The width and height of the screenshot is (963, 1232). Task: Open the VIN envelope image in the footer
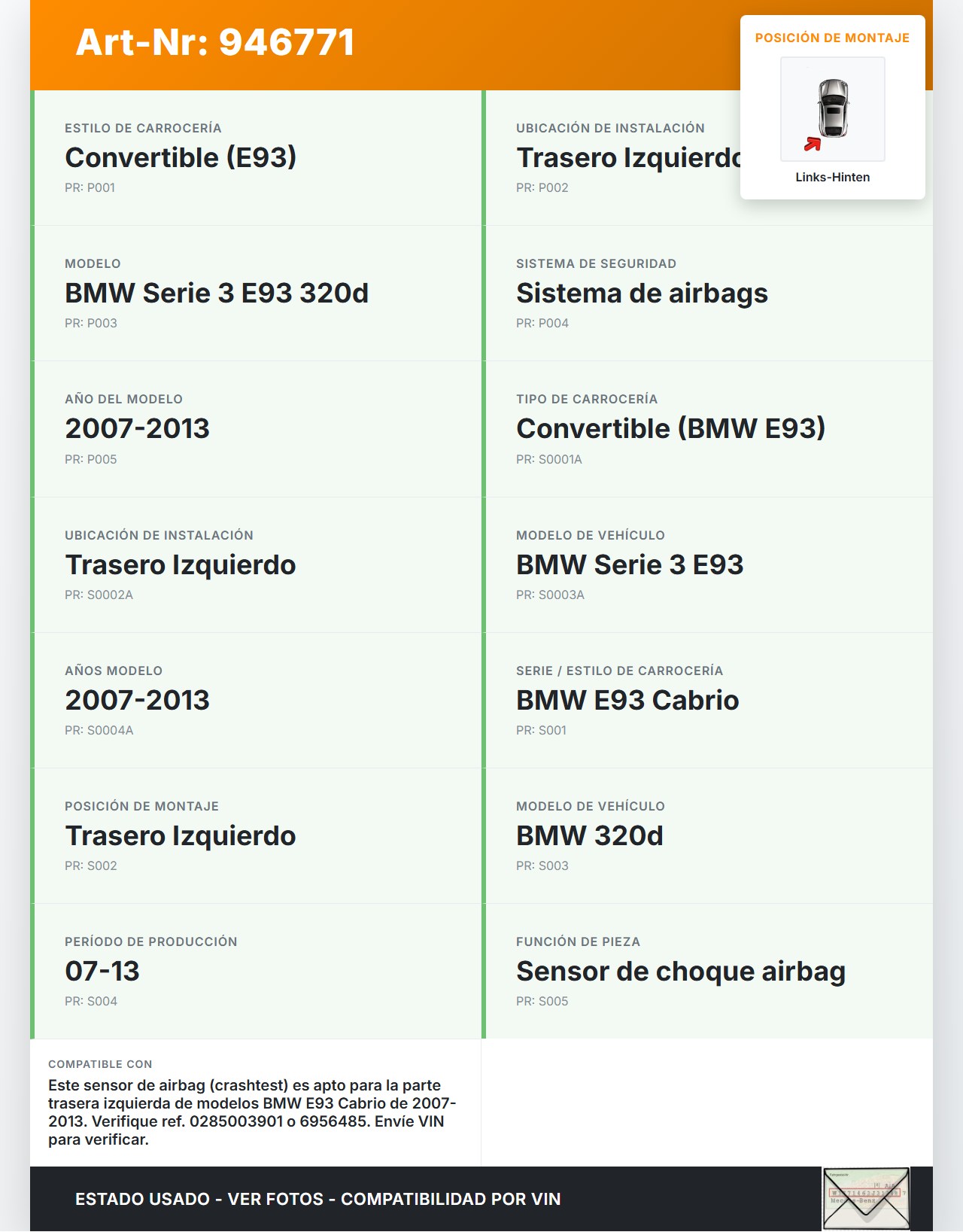point(866,1199)
